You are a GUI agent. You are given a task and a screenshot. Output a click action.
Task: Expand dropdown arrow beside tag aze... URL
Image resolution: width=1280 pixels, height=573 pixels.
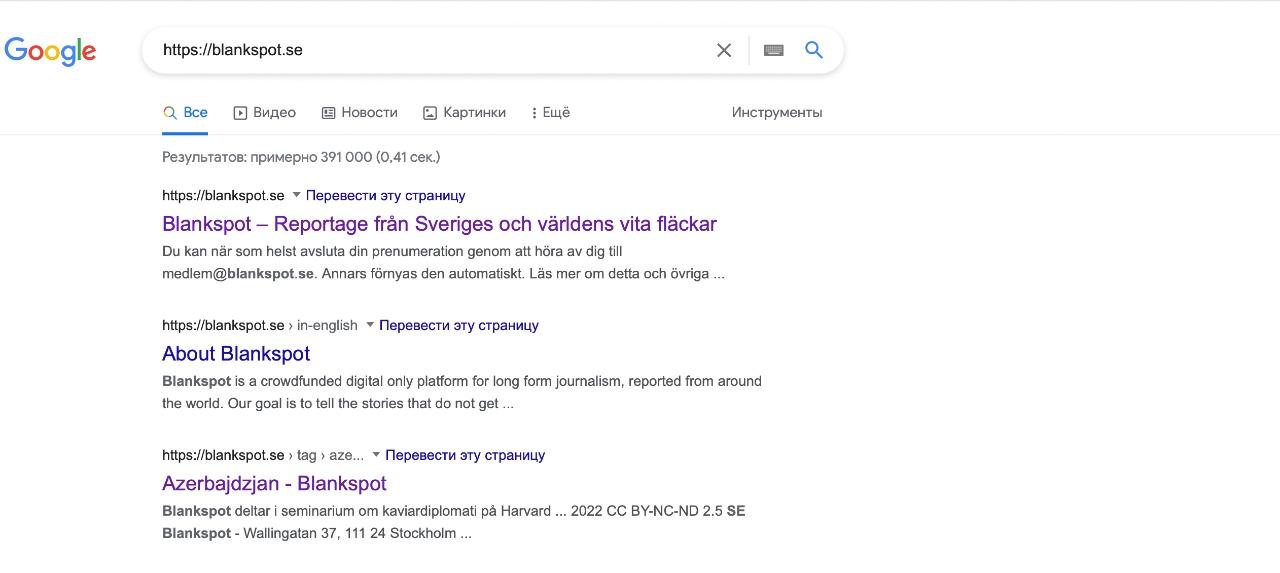[376, 455]
